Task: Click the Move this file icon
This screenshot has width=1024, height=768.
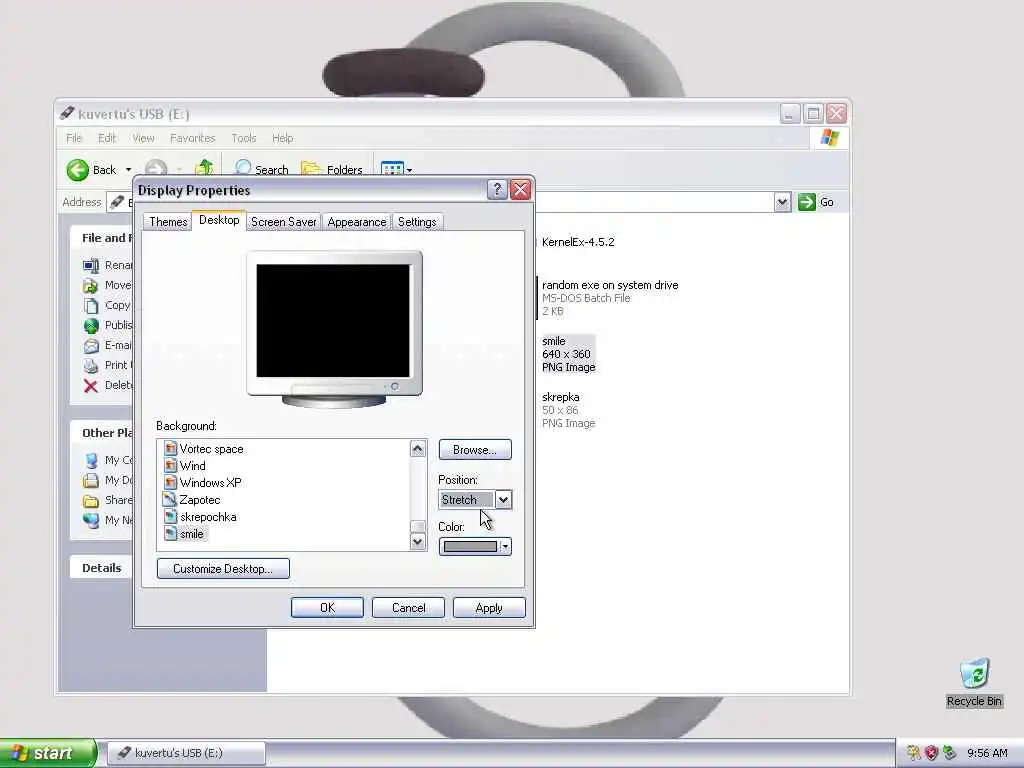Action: tap(91, 285)
